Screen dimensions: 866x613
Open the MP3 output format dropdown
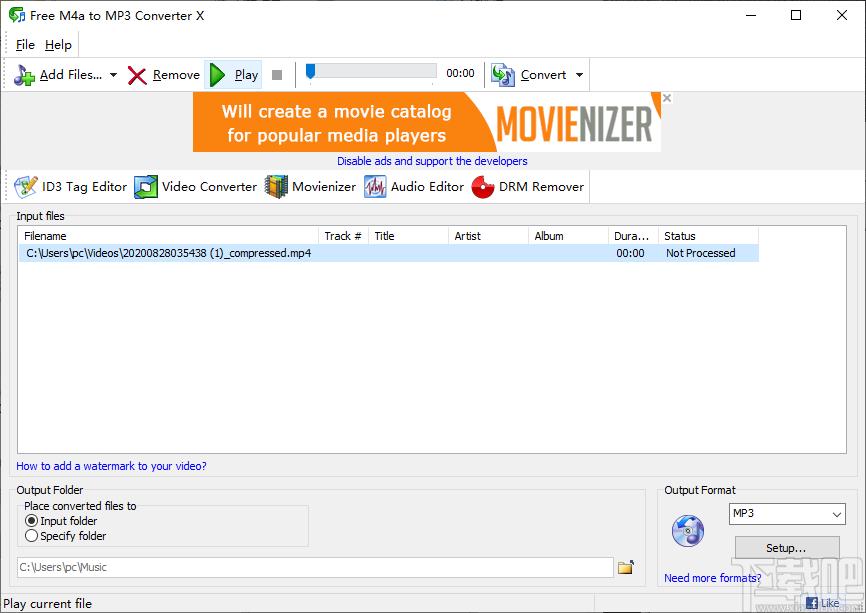coord(787,514)
